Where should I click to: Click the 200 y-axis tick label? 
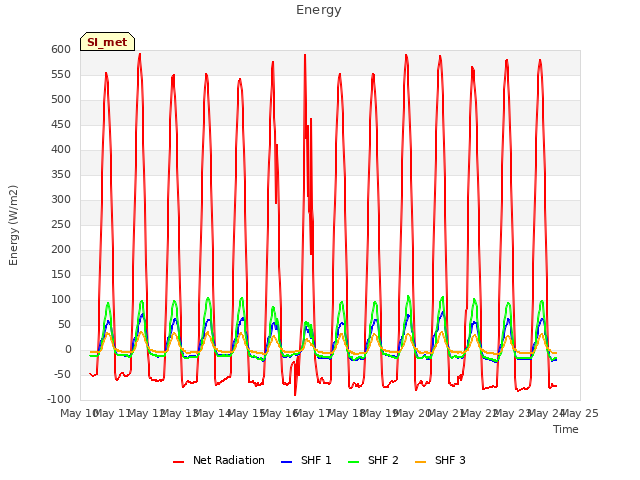click(61, 250)
